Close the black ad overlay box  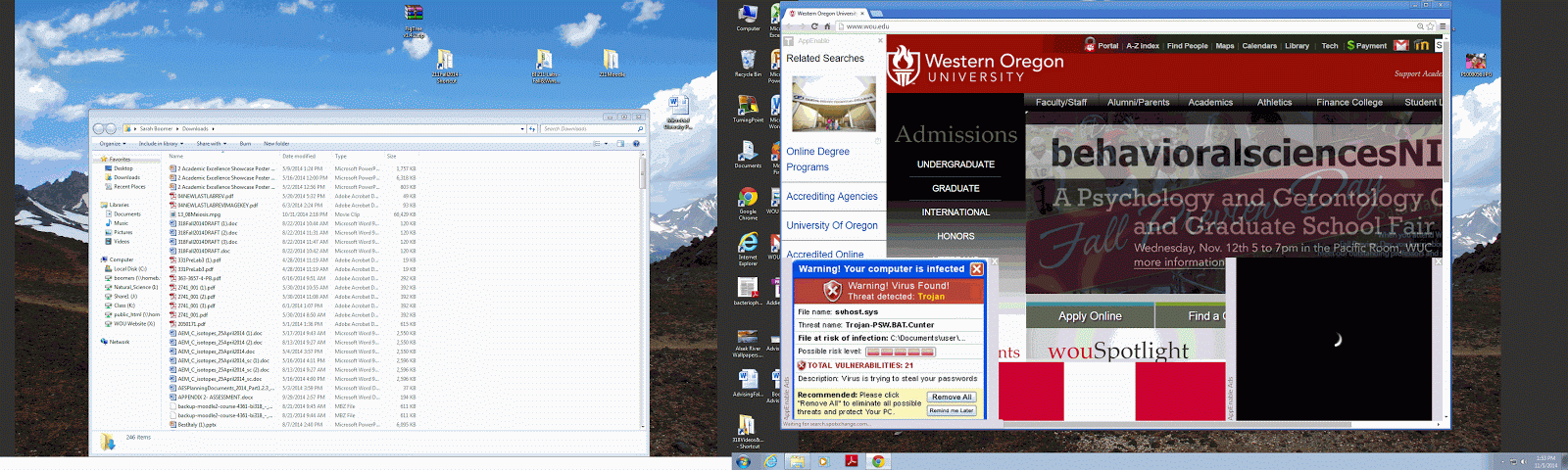pos(1438,261)
